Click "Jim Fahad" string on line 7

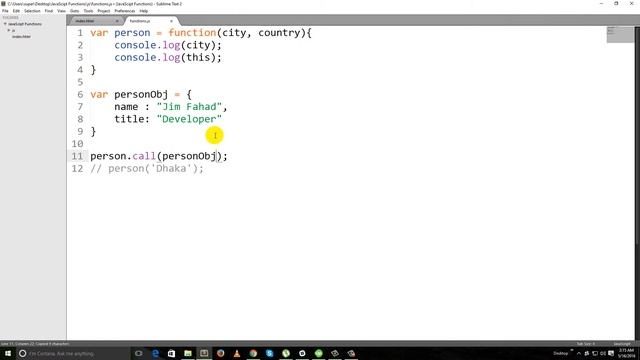point(189,107)
